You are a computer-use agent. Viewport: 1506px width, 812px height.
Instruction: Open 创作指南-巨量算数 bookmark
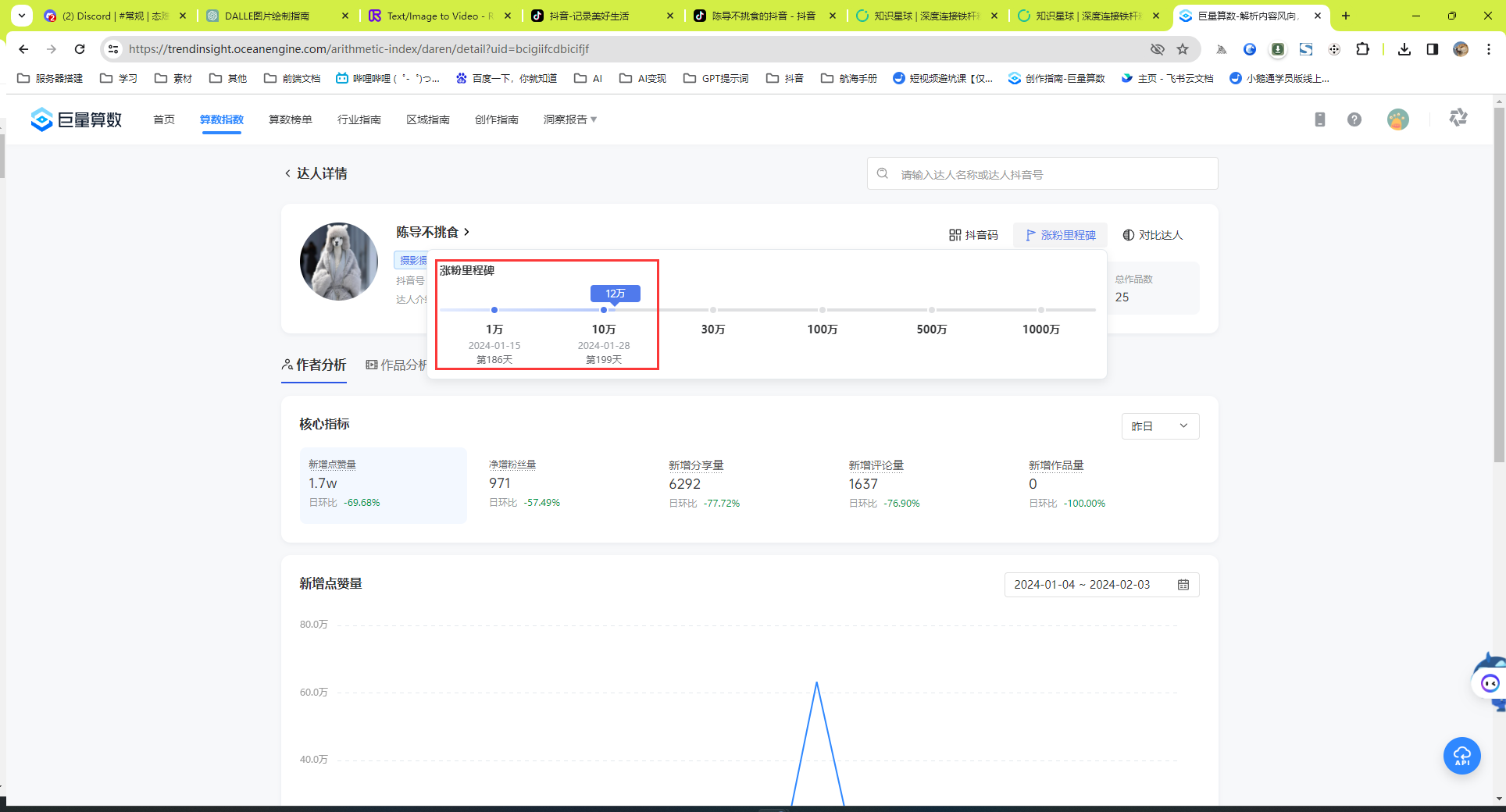click(x=1057, y=78)
